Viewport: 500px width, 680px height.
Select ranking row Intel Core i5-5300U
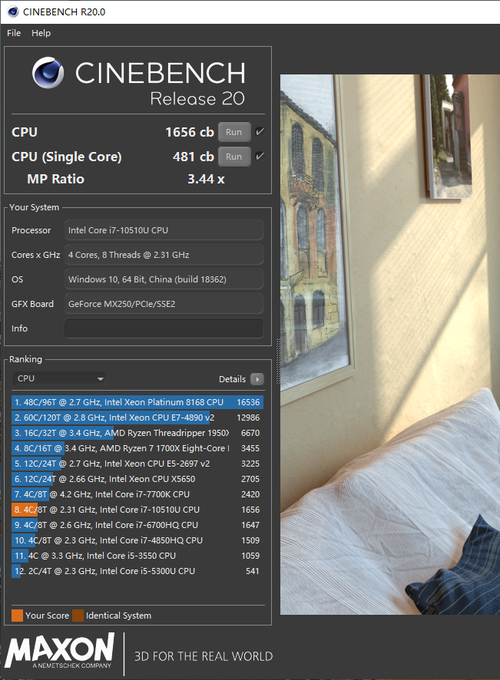click(137, 571)
